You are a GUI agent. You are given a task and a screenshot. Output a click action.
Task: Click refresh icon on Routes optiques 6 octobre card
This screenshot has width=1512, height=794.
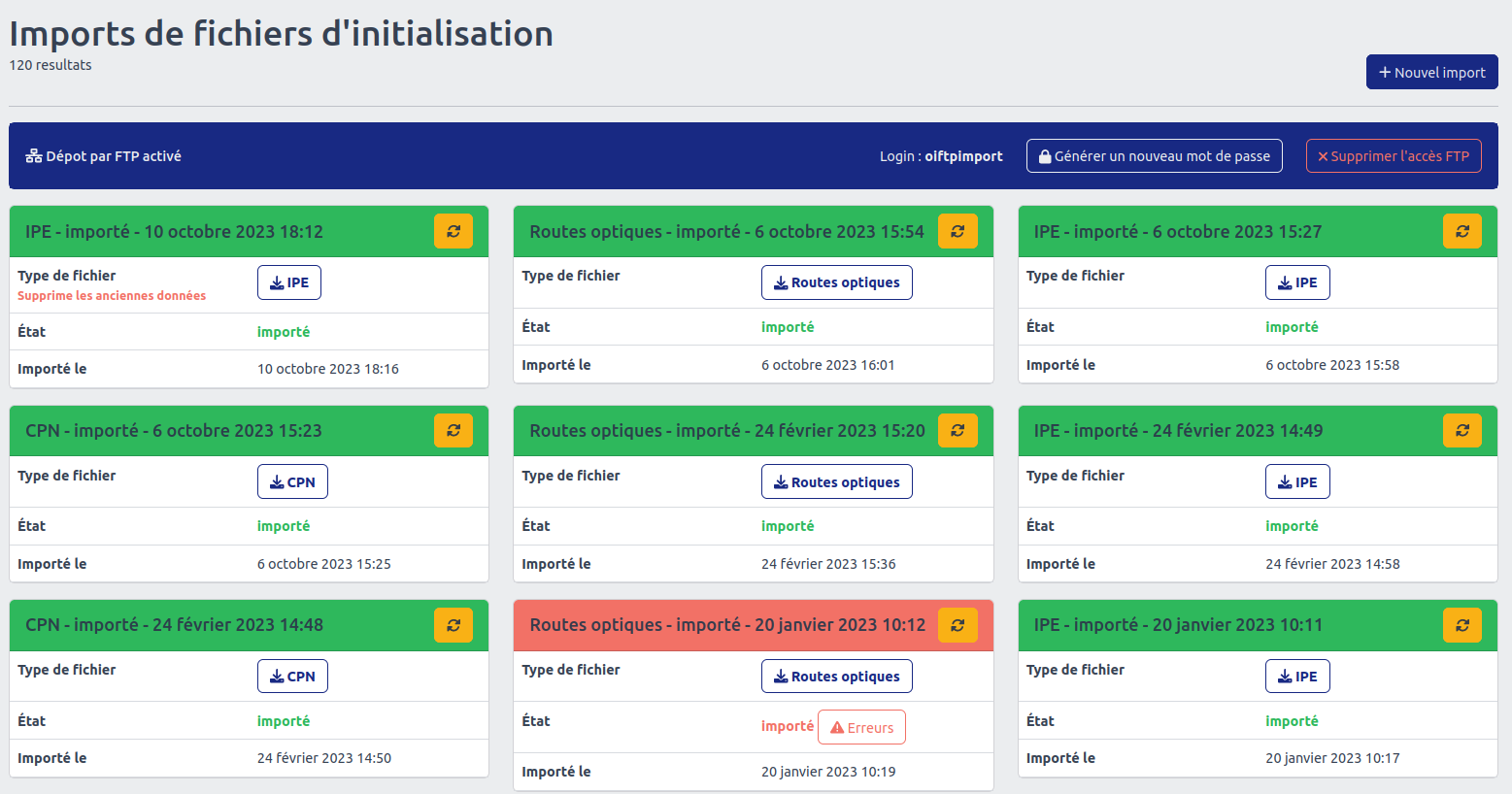958,231
